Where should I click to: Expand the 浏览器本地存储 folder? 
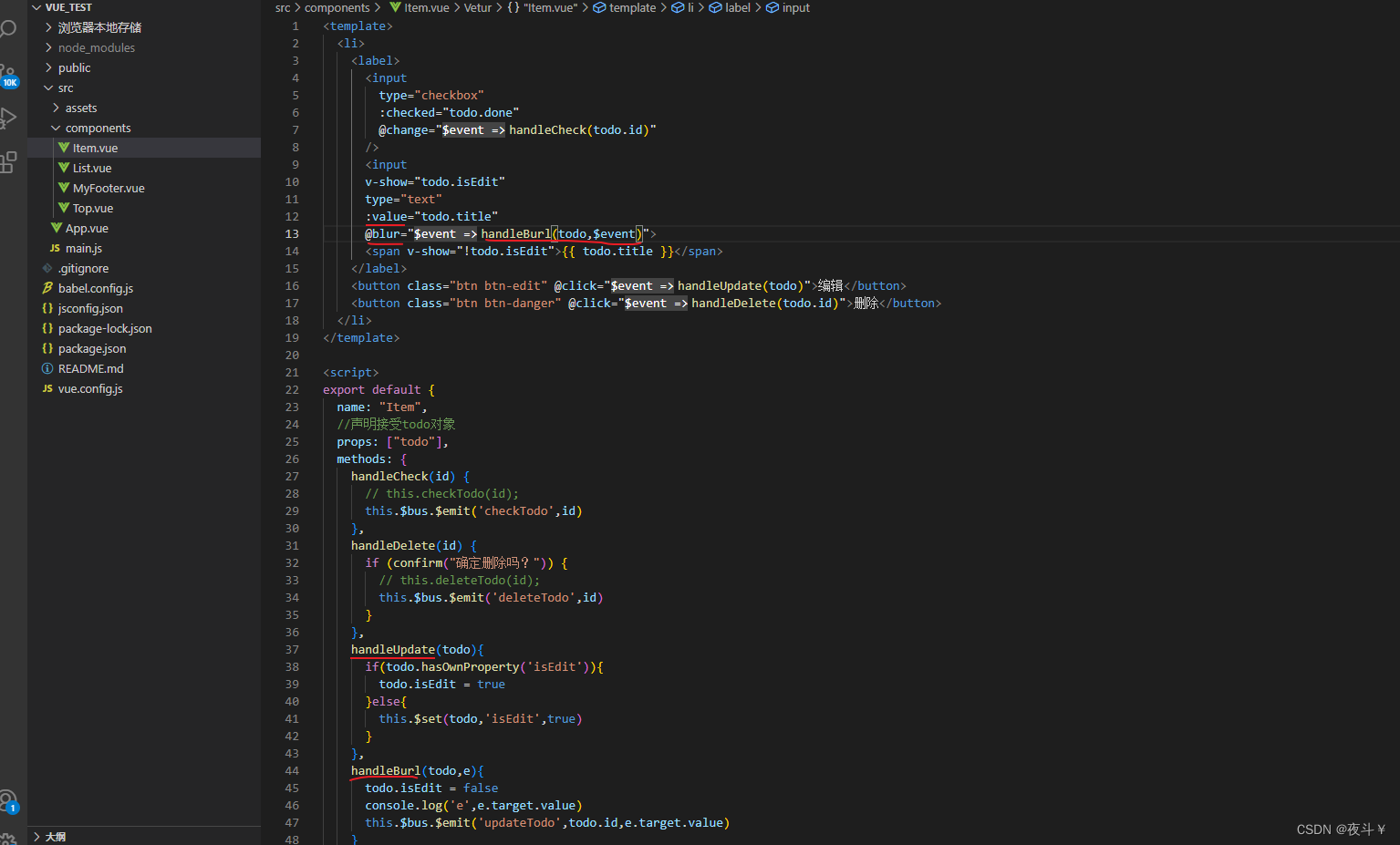coord(48,27)
